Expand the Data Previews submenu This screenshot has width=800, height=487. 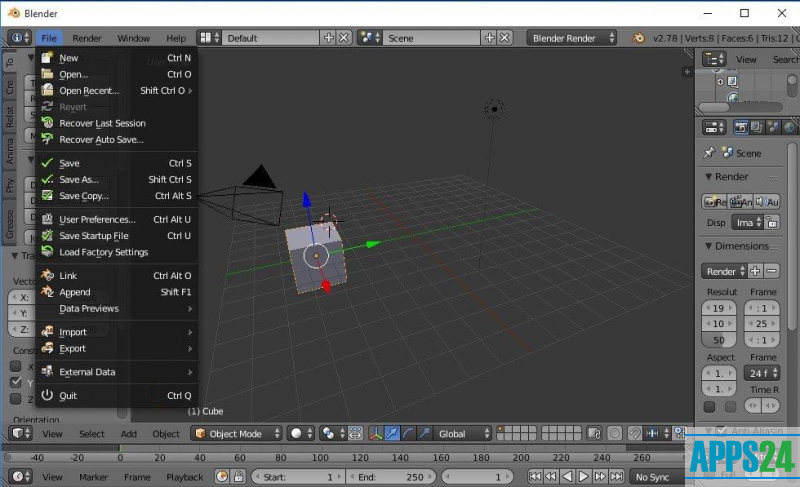(x=116, y=309)
